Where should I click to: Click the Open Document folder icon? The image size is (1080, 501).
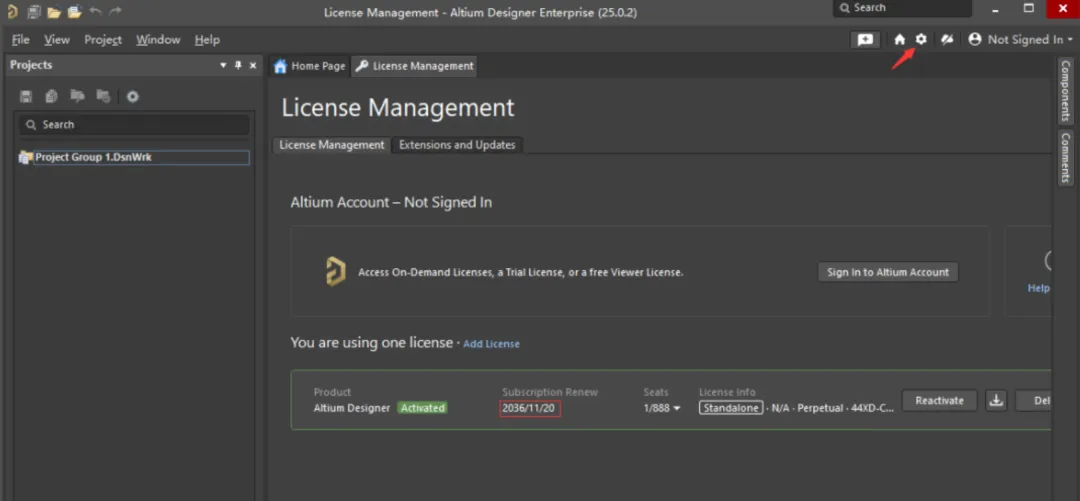point(54,12)
